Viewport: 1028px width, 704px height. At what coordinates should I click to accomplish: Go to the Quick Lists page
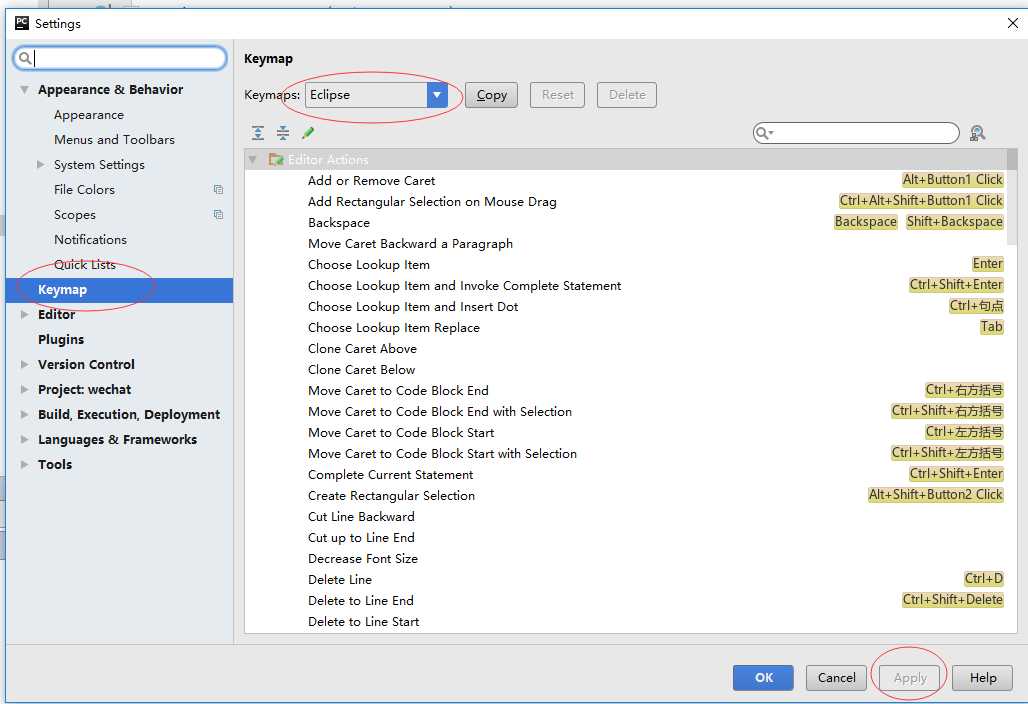click(x=85, y=264)
